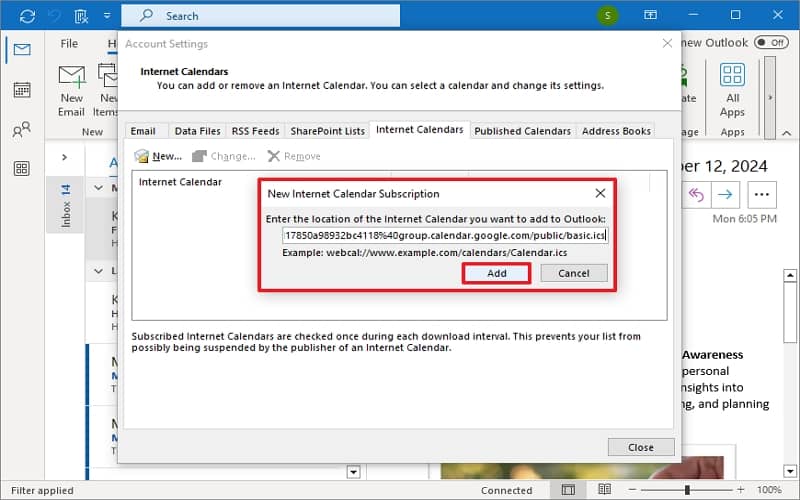Image resolution: width=800 pixels, height=500 pixels.
Task: Click the New Email ribbon button
Action: [71, 91]
